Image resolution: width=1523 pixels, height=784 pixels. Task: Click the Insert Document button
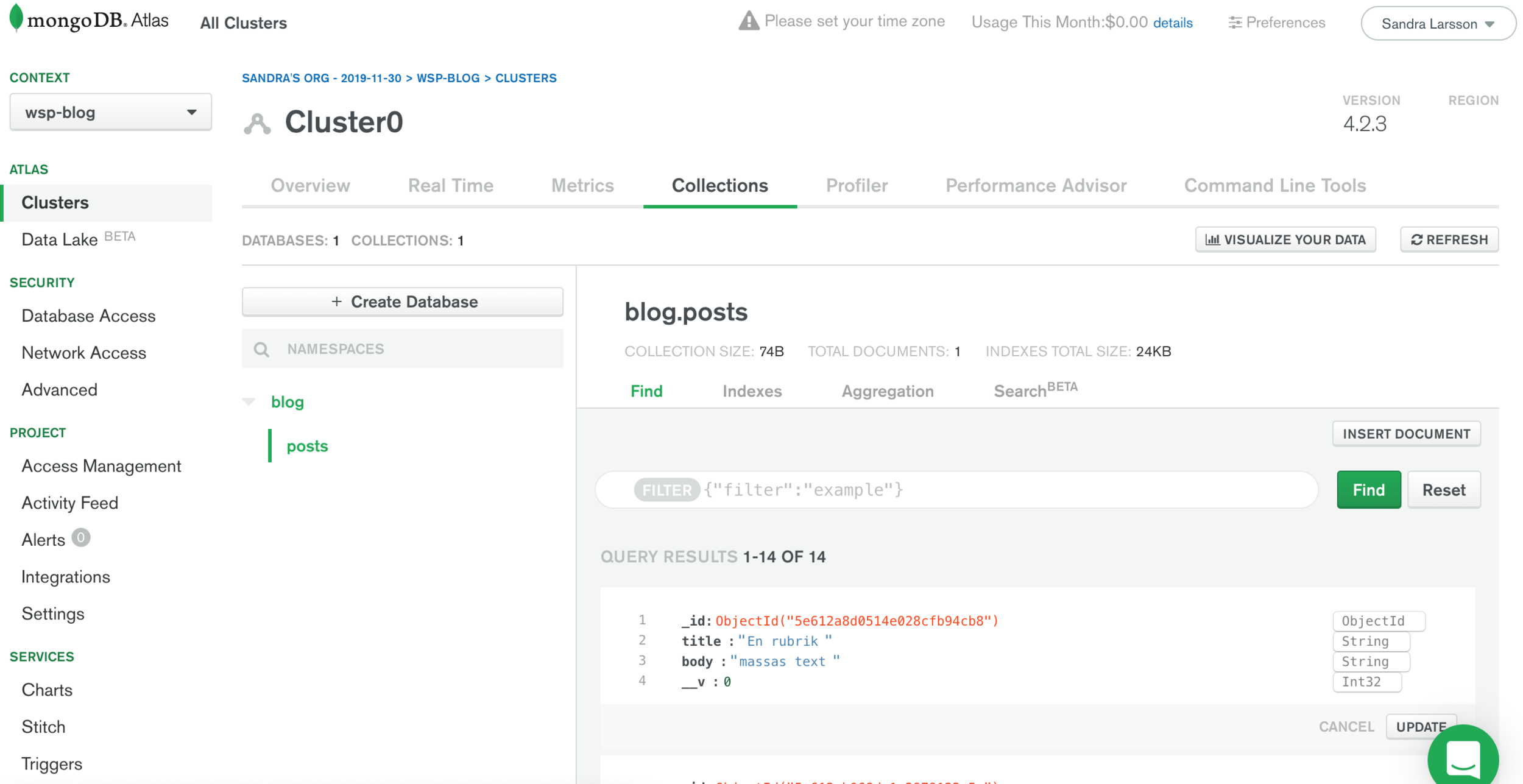[x=1406, y=434]
